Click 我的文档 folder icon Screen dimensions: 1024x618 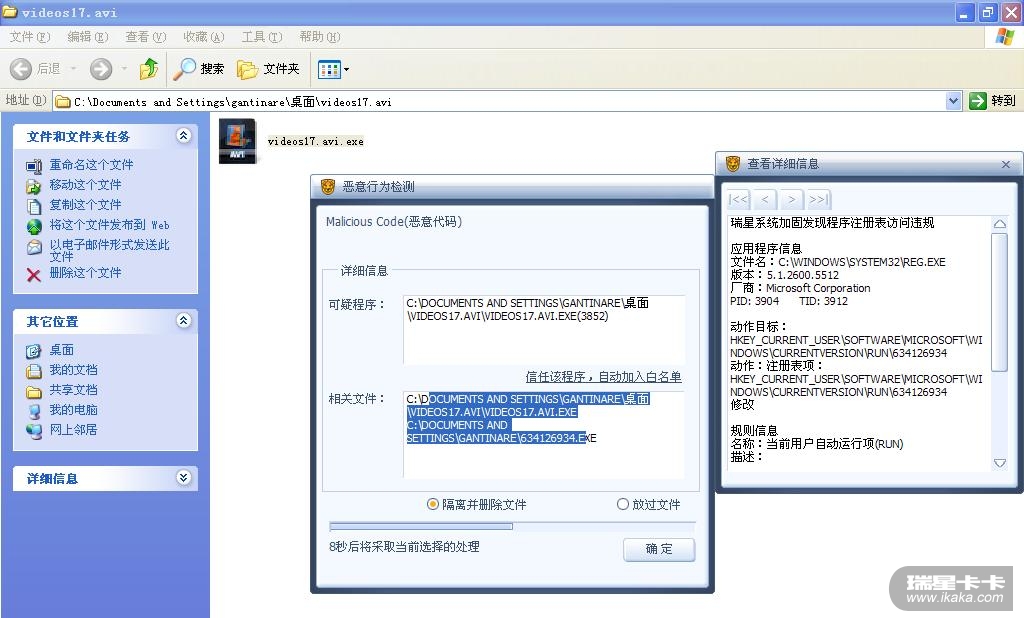(34, 371)
